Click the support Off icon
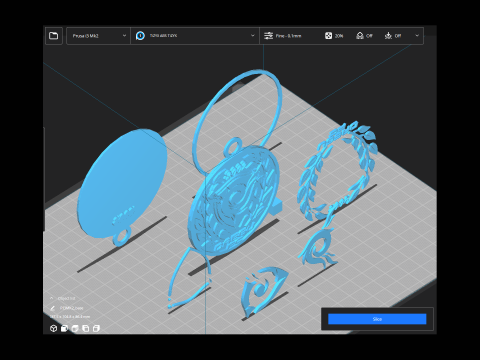 point(360,36)
